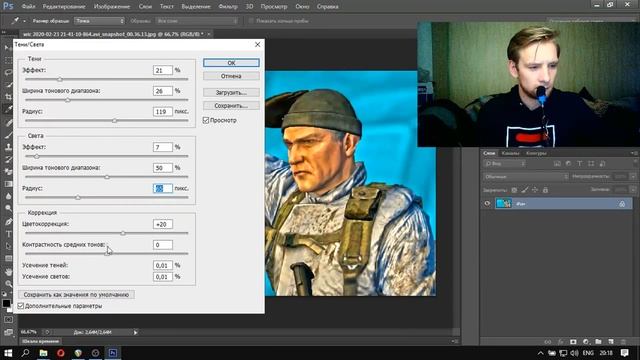Toggle Quick Mask mode icon

(8, 320)
